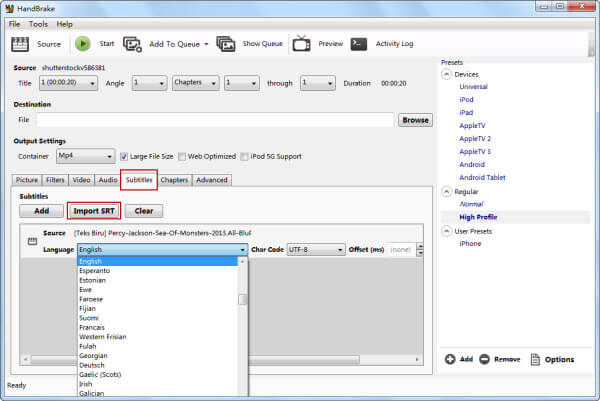Switch to the Filters tab
This screenshot has width=600, height=401.
pos(55,180)
